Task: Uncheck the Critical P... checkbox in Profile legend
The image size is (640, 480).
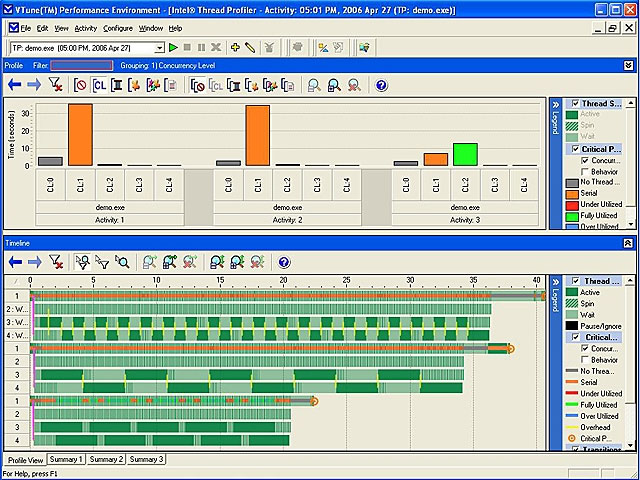Action: pos(574,149)
